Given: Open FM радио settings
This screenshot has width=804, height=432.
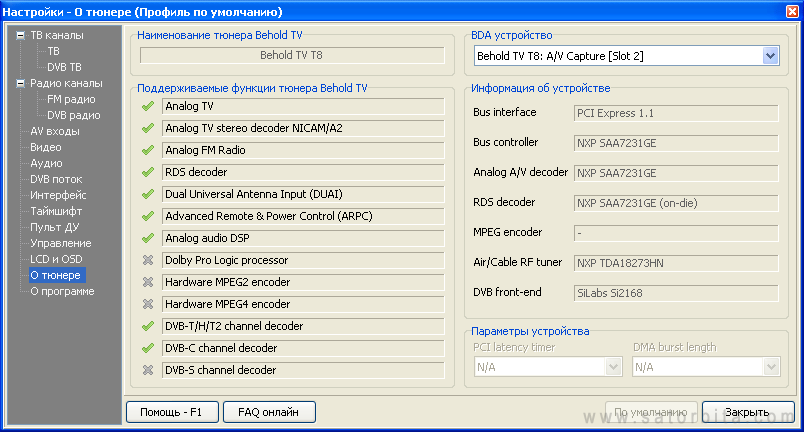Looking at the screenshot, I should 71,99.
